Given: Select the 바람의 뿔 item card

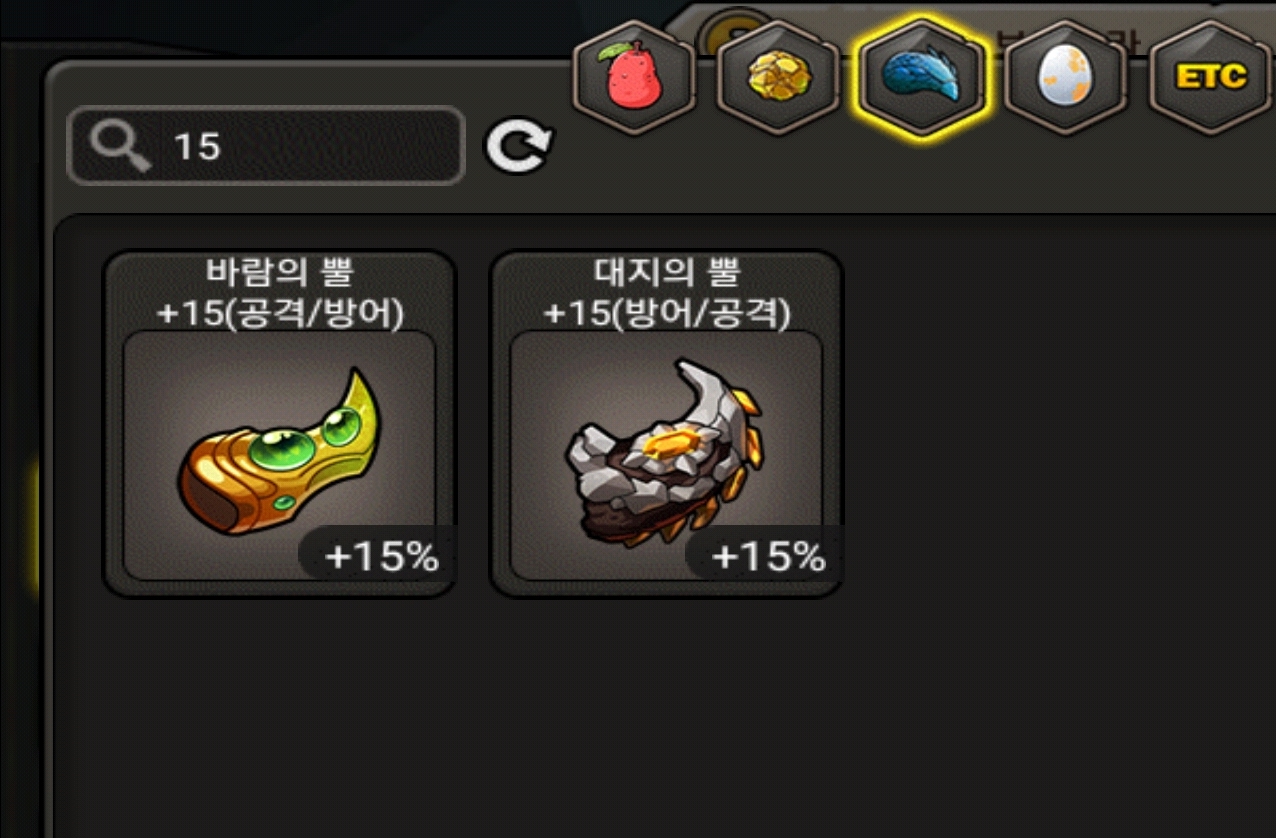Looking at the screenshot, I should (x=280, y=424).
